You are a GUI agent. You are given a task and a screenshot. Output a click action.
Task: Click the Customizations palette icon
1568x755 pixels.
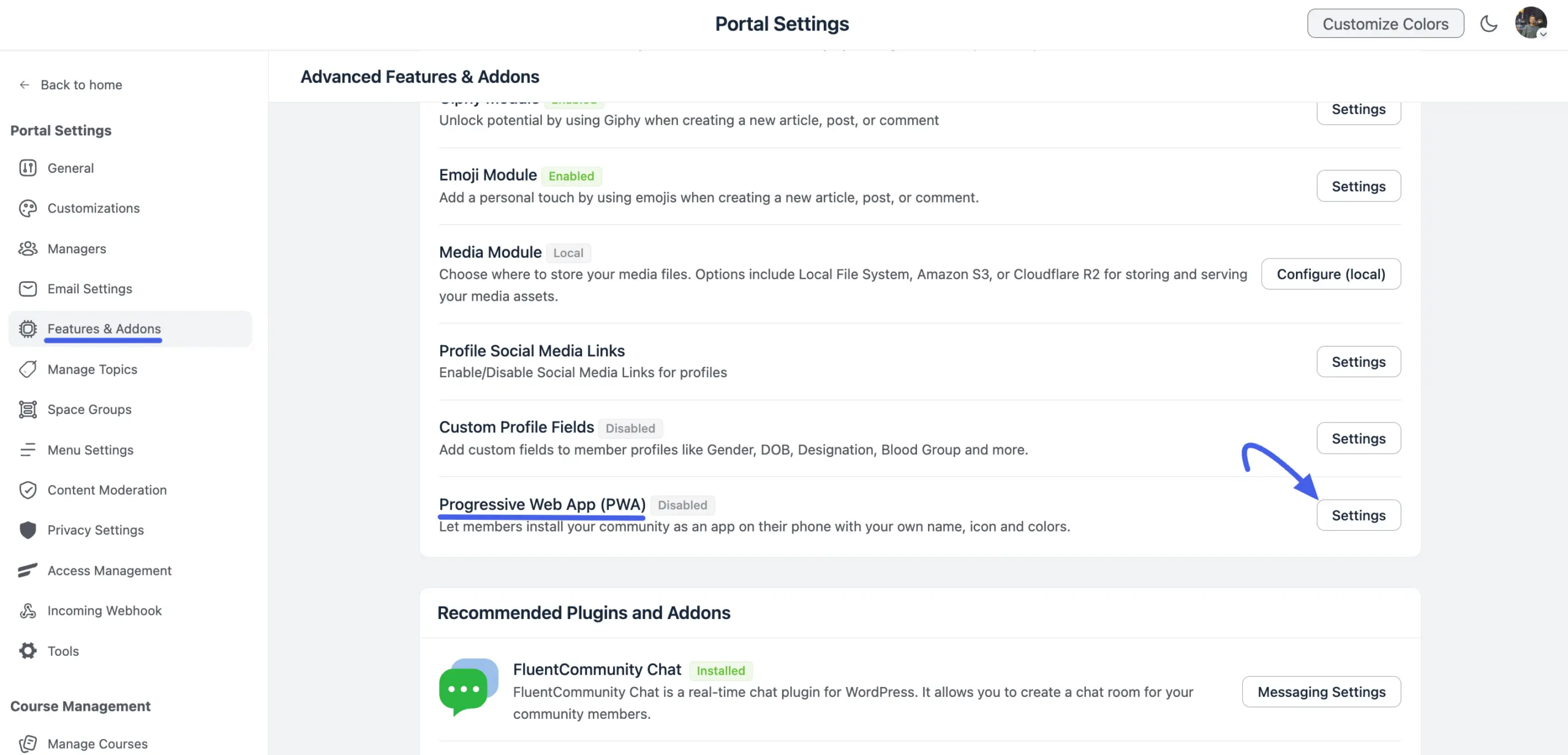28,208
